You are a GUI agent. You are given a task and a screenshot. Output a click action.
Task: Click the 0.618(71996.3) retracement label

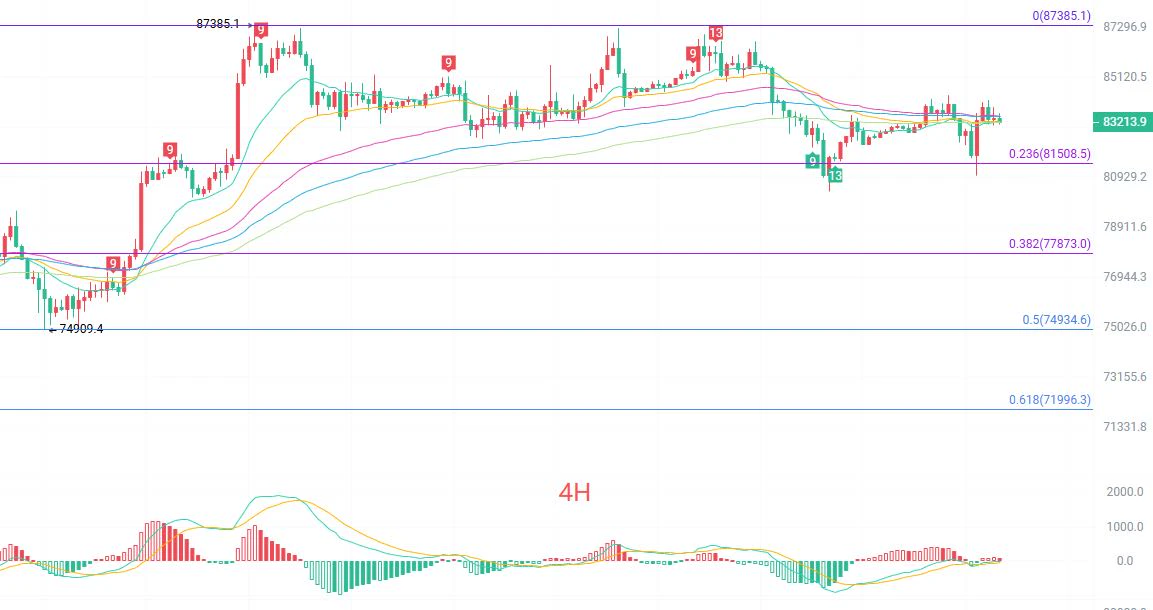coord(1049,400)
